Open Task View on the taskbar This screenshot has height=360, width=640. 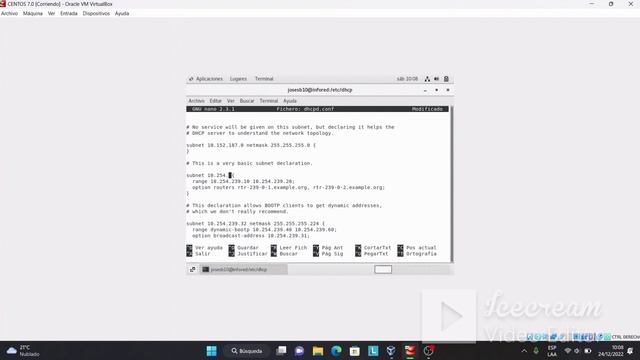pyautogui.click(x=281, y=351)
